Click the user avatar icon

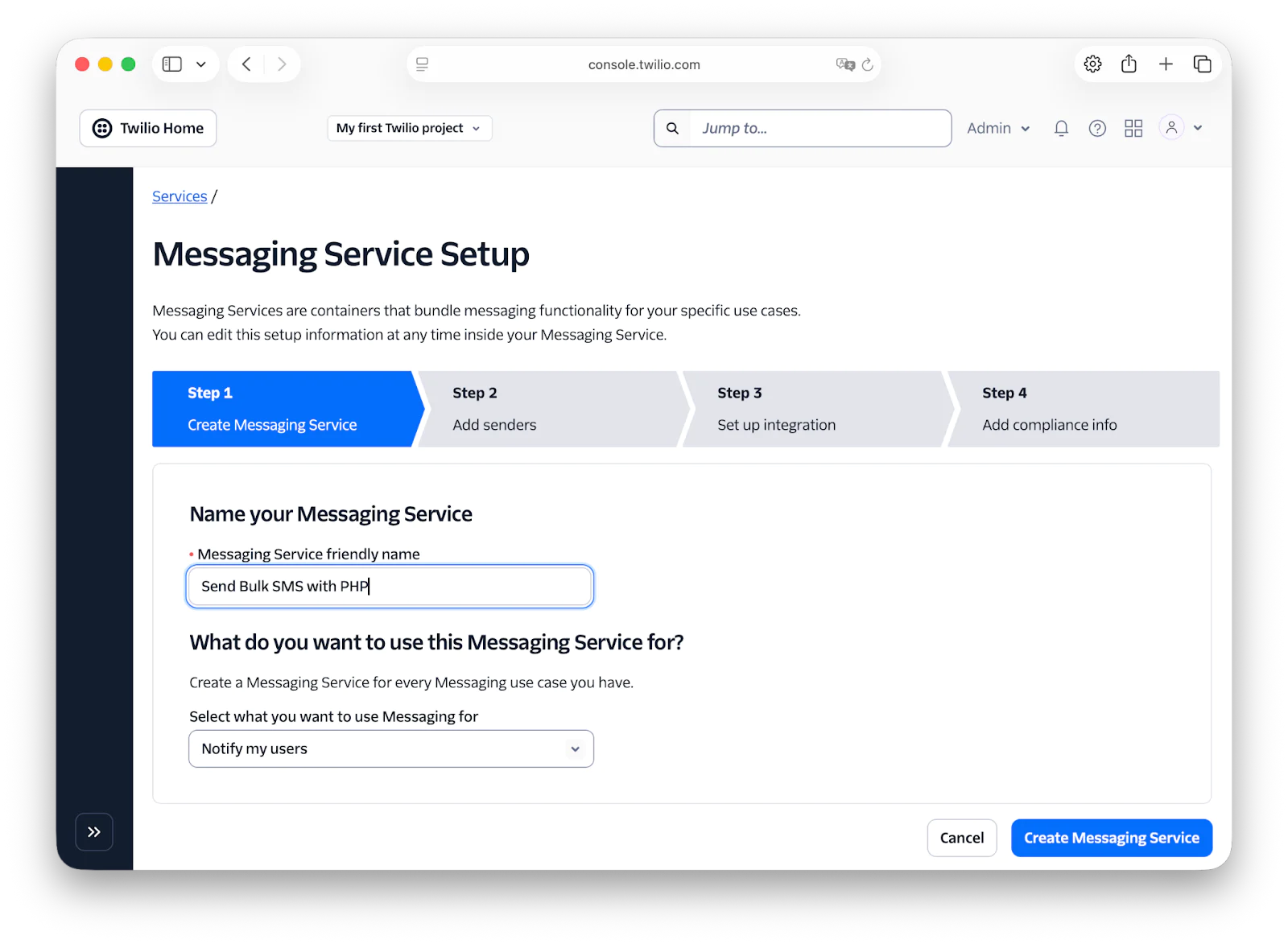1171,127
